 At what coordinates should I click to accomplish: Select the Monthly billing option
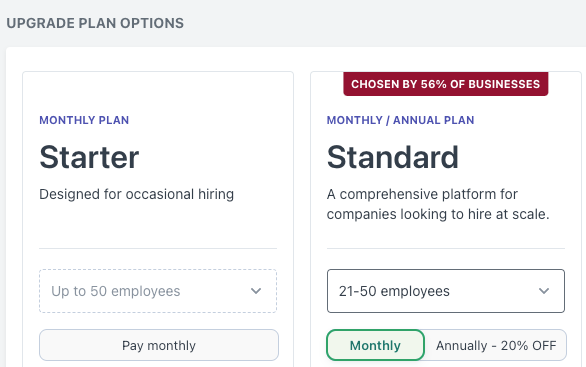point(375,345)
